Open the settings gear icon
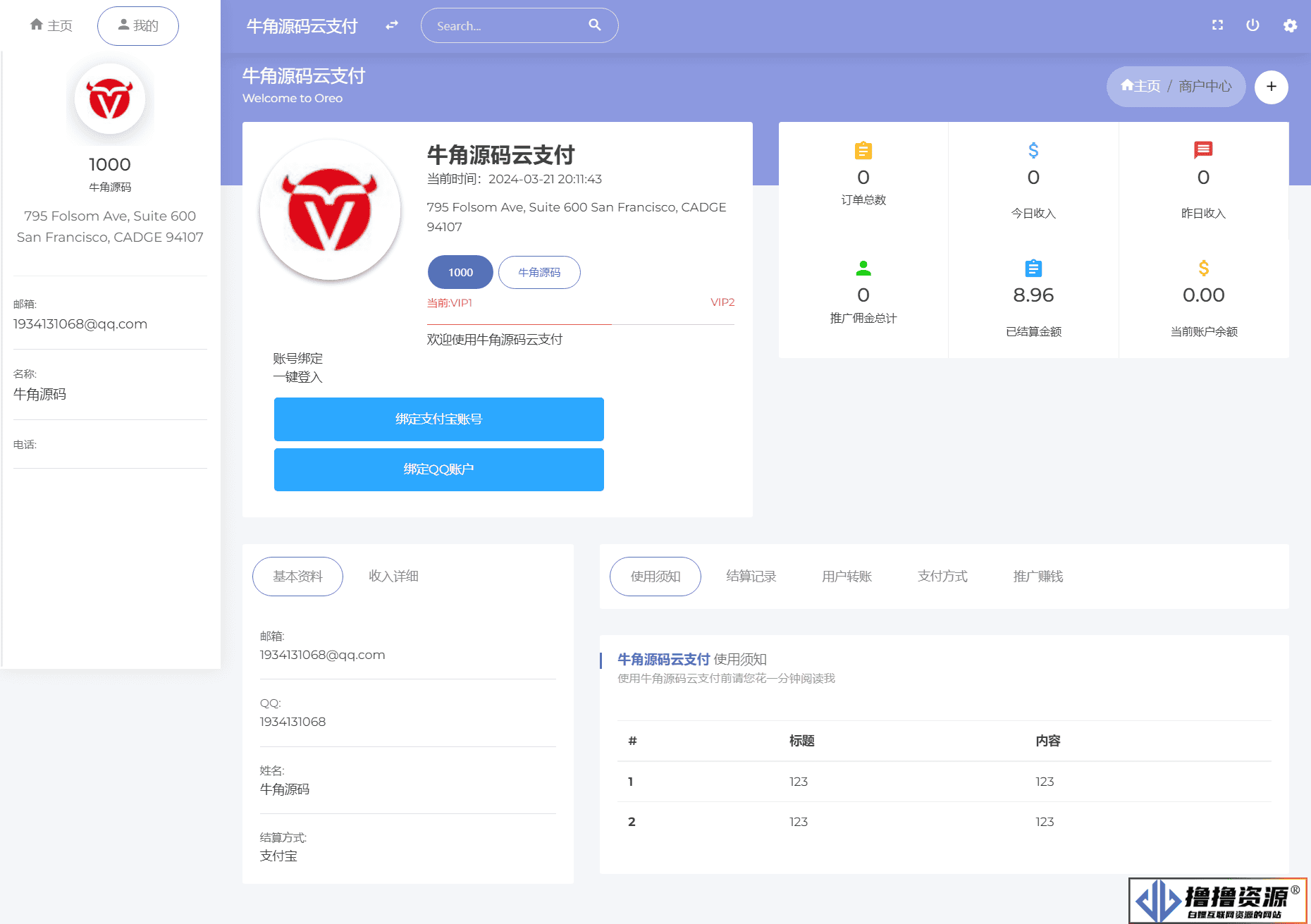The image size is (1311, 924). pyautogui.click(x=1290, y=25)
